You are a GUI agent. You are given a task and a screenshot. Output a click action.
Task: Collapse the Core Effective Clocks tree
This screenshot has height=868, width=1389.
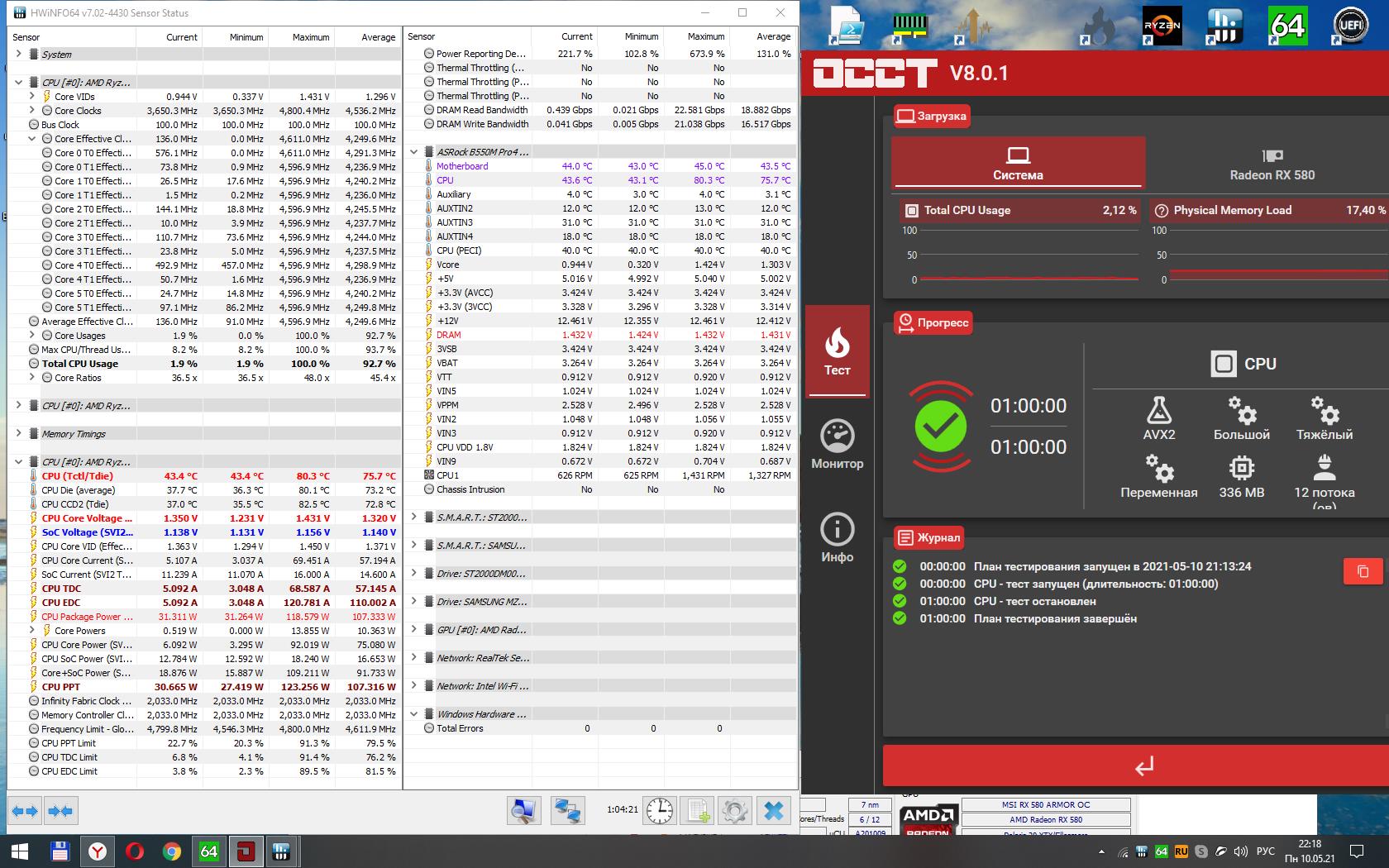(31, 138)
